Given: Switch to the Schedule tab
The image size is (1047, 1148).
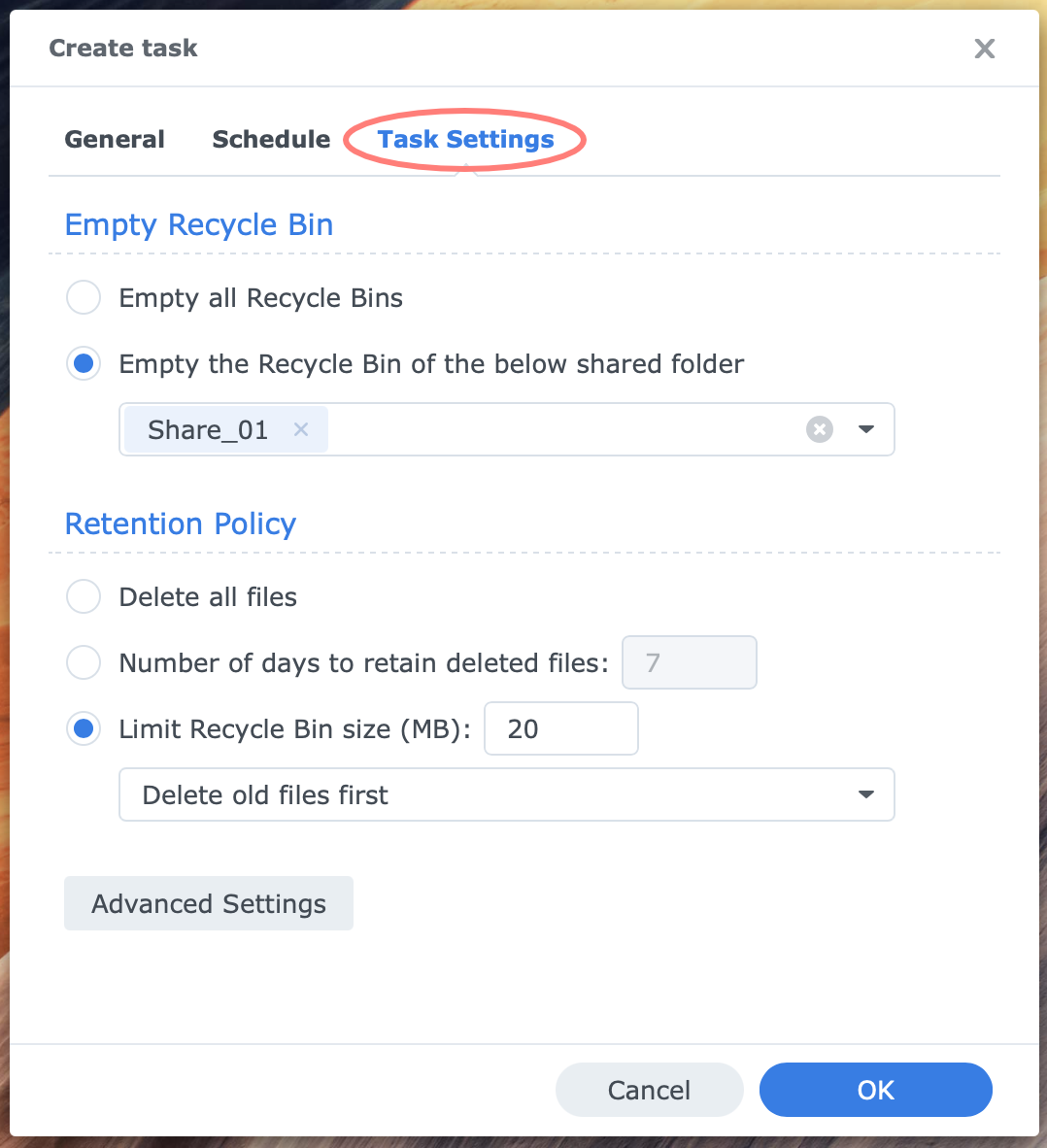Looking at the screenshot, I should [270, 139].
